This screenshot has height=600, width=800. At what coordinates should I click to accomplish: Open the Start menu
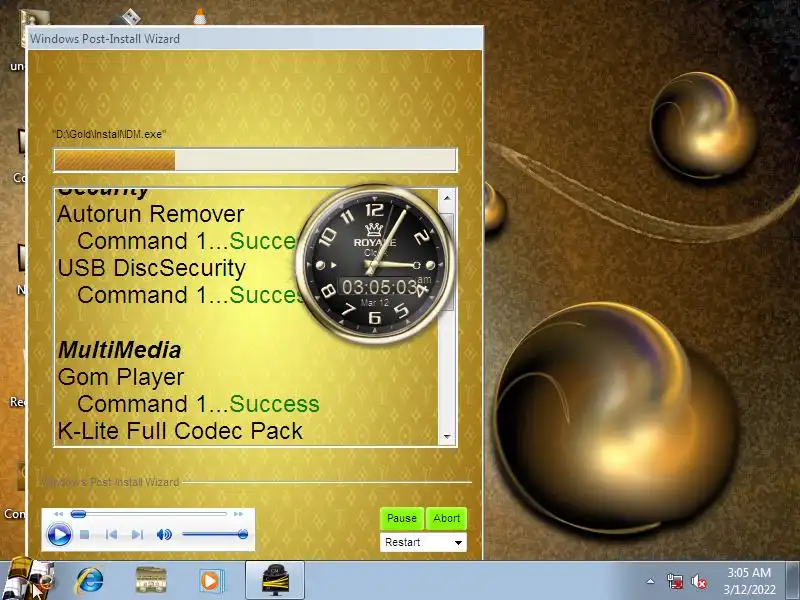(x=28, y=580)
